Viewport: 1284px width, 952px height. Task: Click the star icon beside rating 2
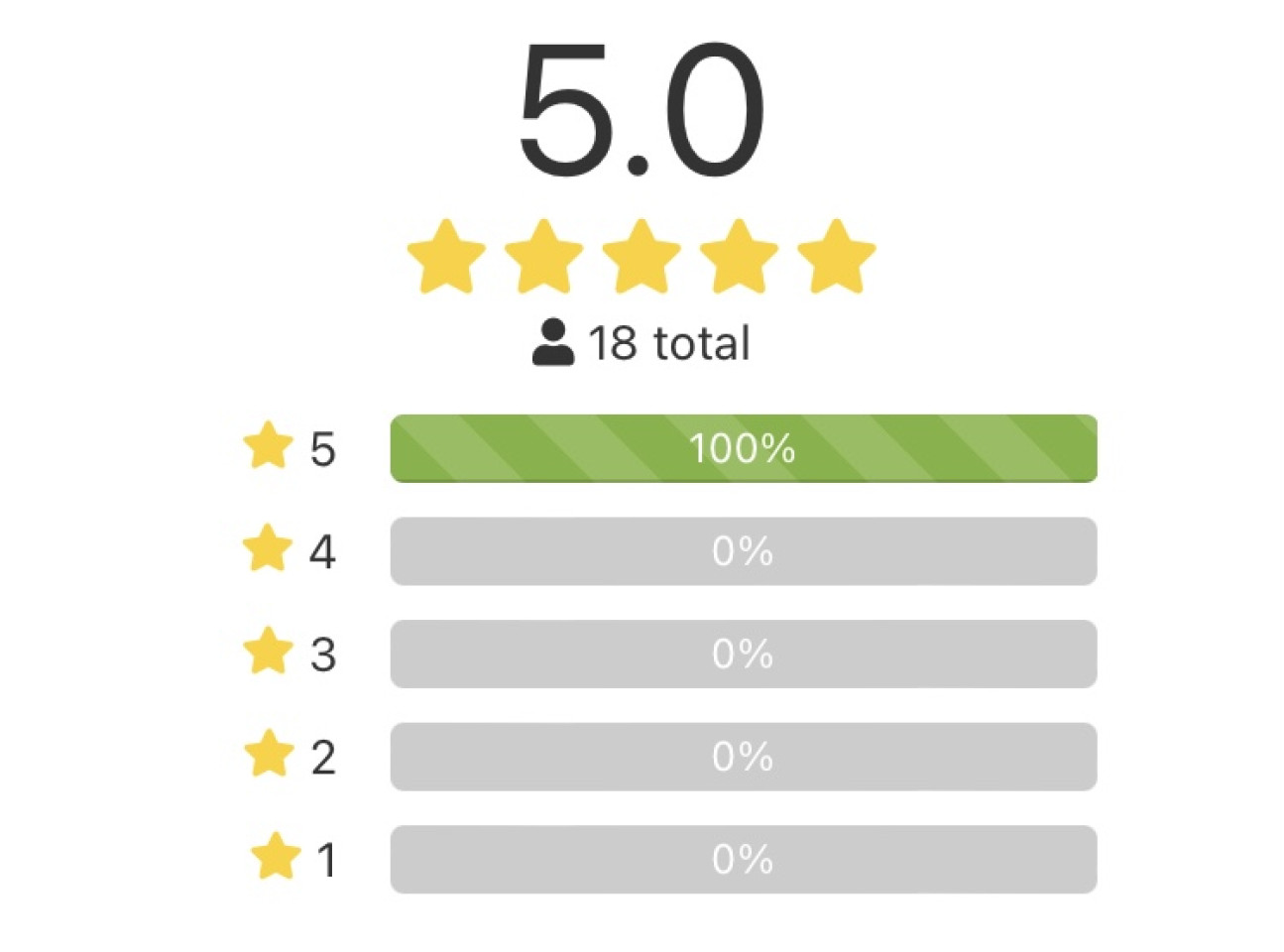coord(269,755)
